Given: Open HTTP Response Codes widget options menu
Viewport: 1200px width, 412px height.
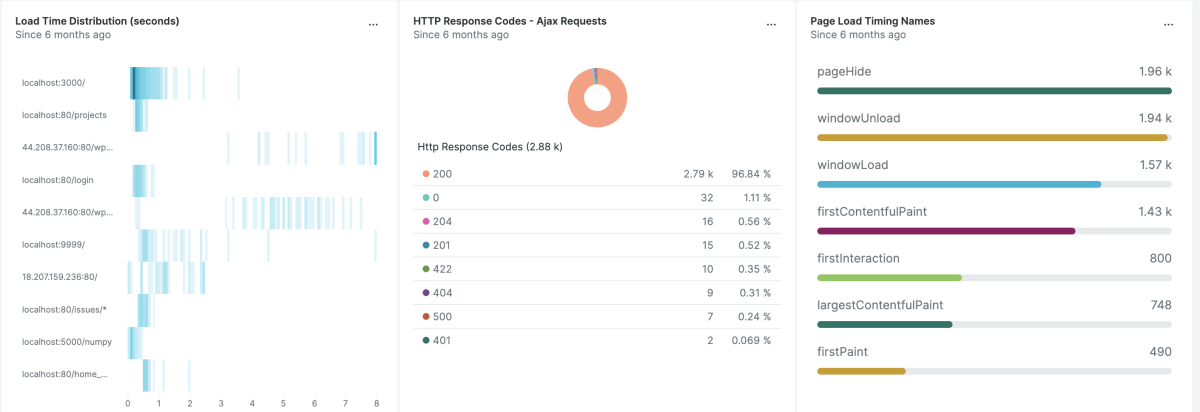Looking at the screenshot, I should (771, 23).
